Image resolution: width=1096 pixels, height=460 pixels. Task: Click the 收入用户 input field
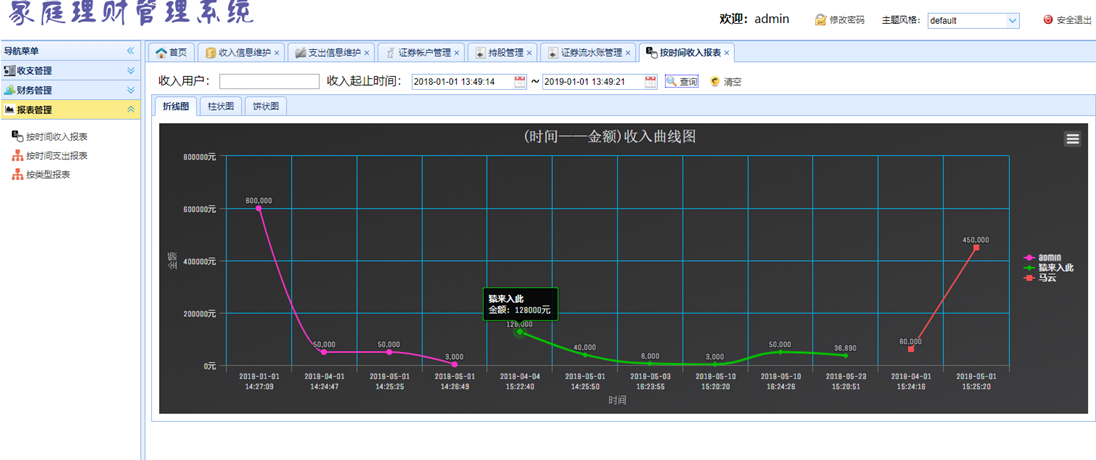click(x=269, y=82)
